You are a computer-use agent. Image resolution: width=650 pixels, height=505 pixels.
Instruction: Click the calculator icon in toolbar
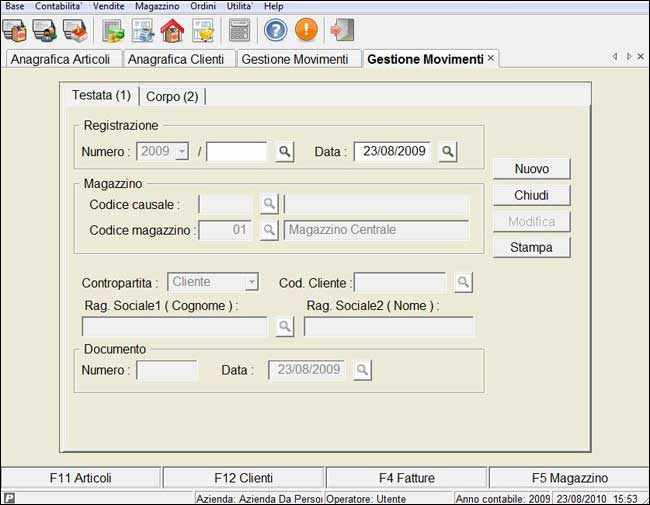pyautogui.click(x=239, y=30)
